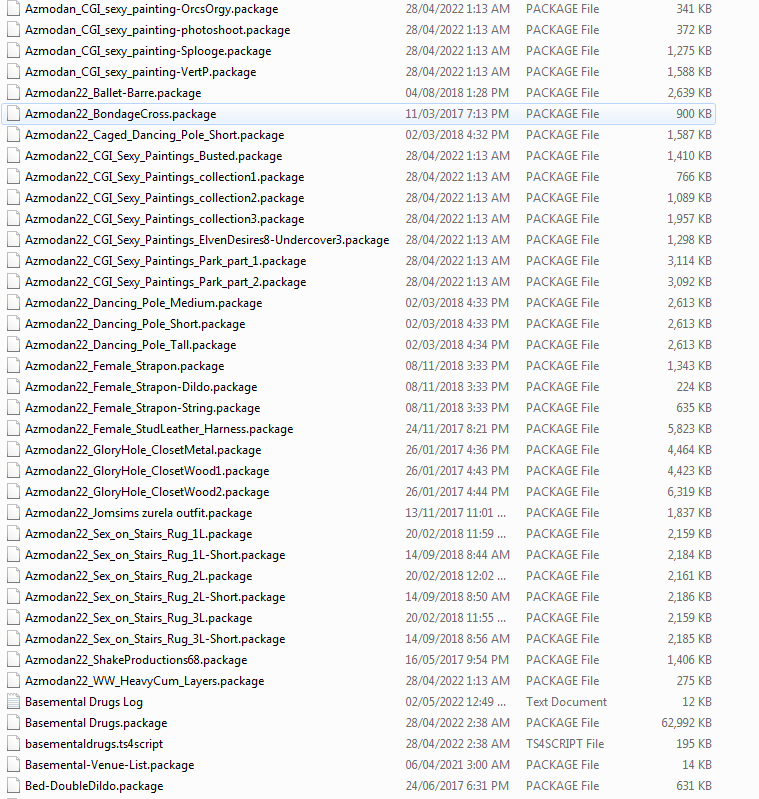Select the file name Azmodan22_Jomsims zurela outfit.package

139,513
